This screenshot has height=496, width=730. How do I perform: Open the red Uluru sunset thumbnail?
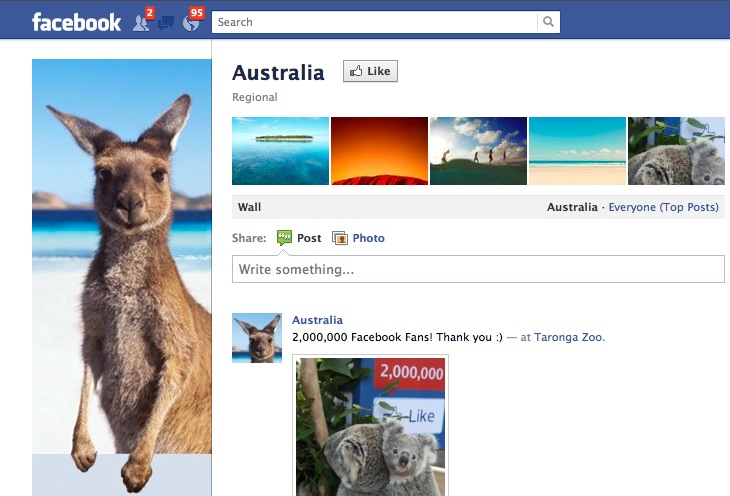coord(379,151)
